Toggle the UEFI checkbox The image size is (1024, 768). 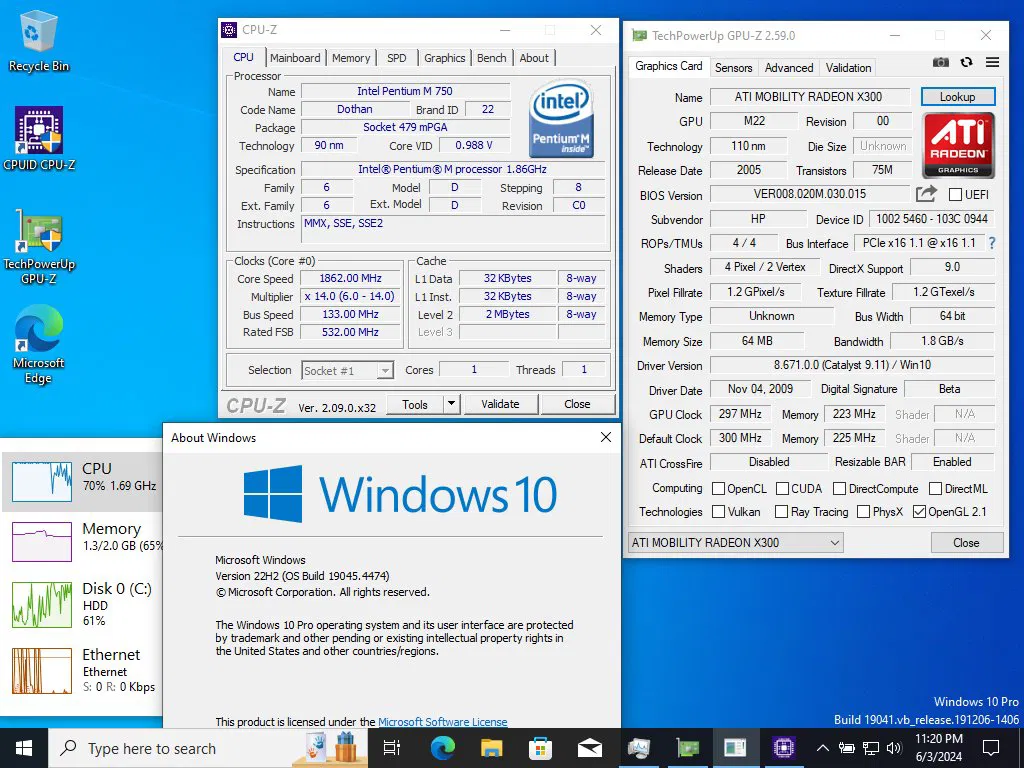tap(955, 195)
